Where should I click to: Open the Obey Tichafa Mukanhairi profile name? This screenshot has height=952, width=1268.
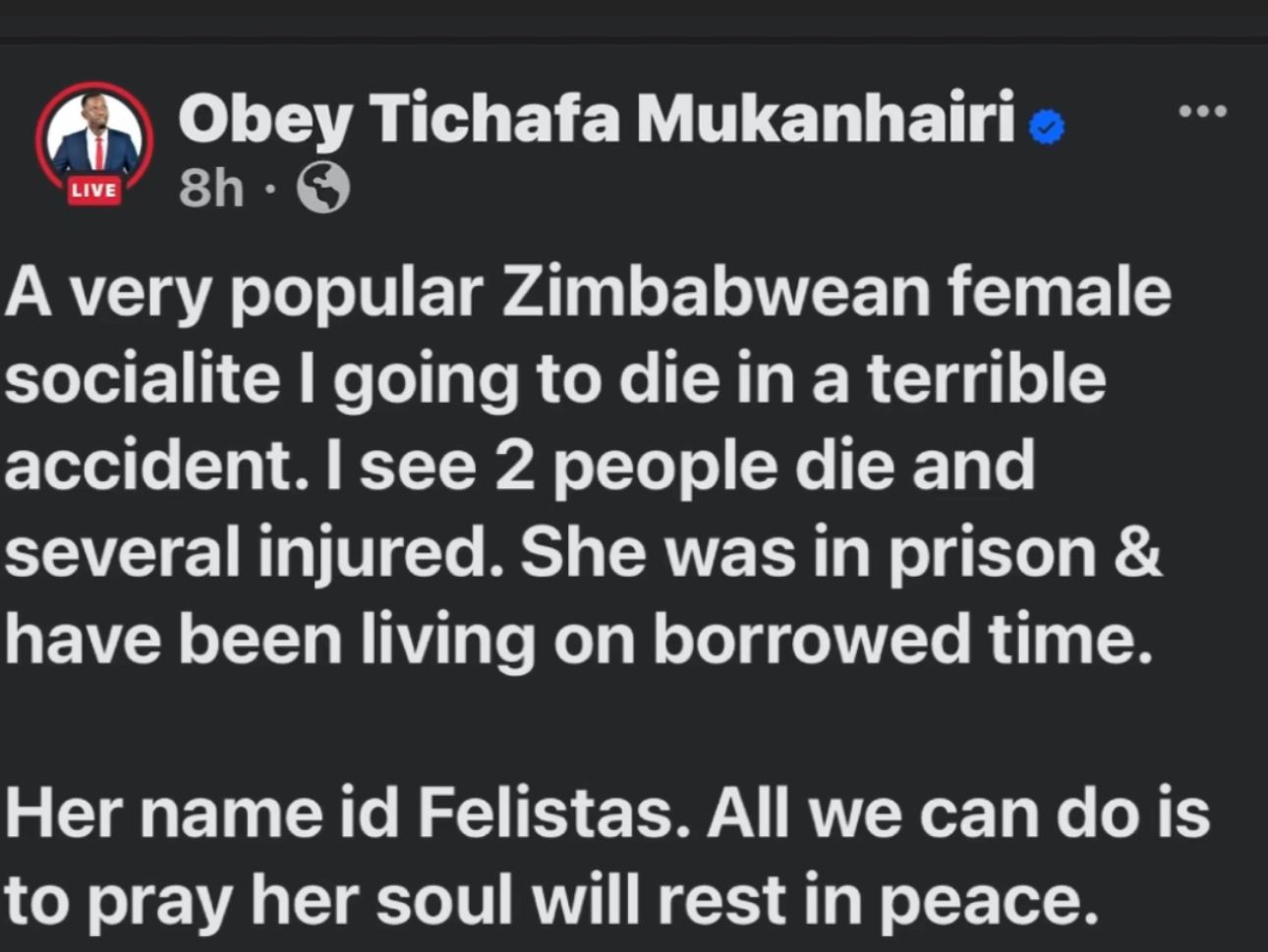click(x=597, y=120)
